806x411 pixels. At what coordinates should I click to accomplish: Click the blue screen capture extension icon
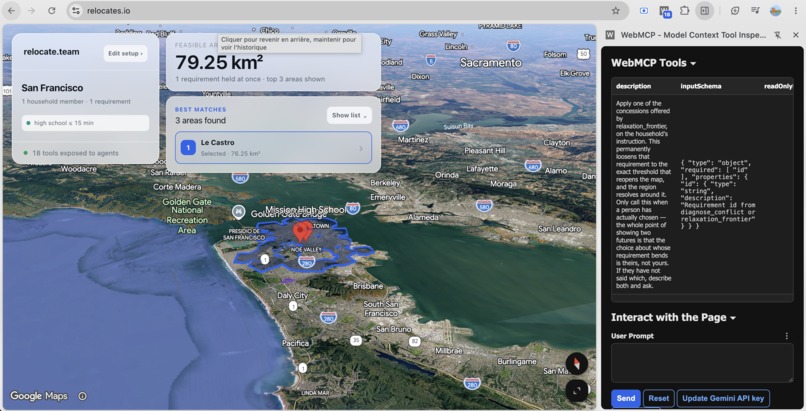[x=644, y=11]
